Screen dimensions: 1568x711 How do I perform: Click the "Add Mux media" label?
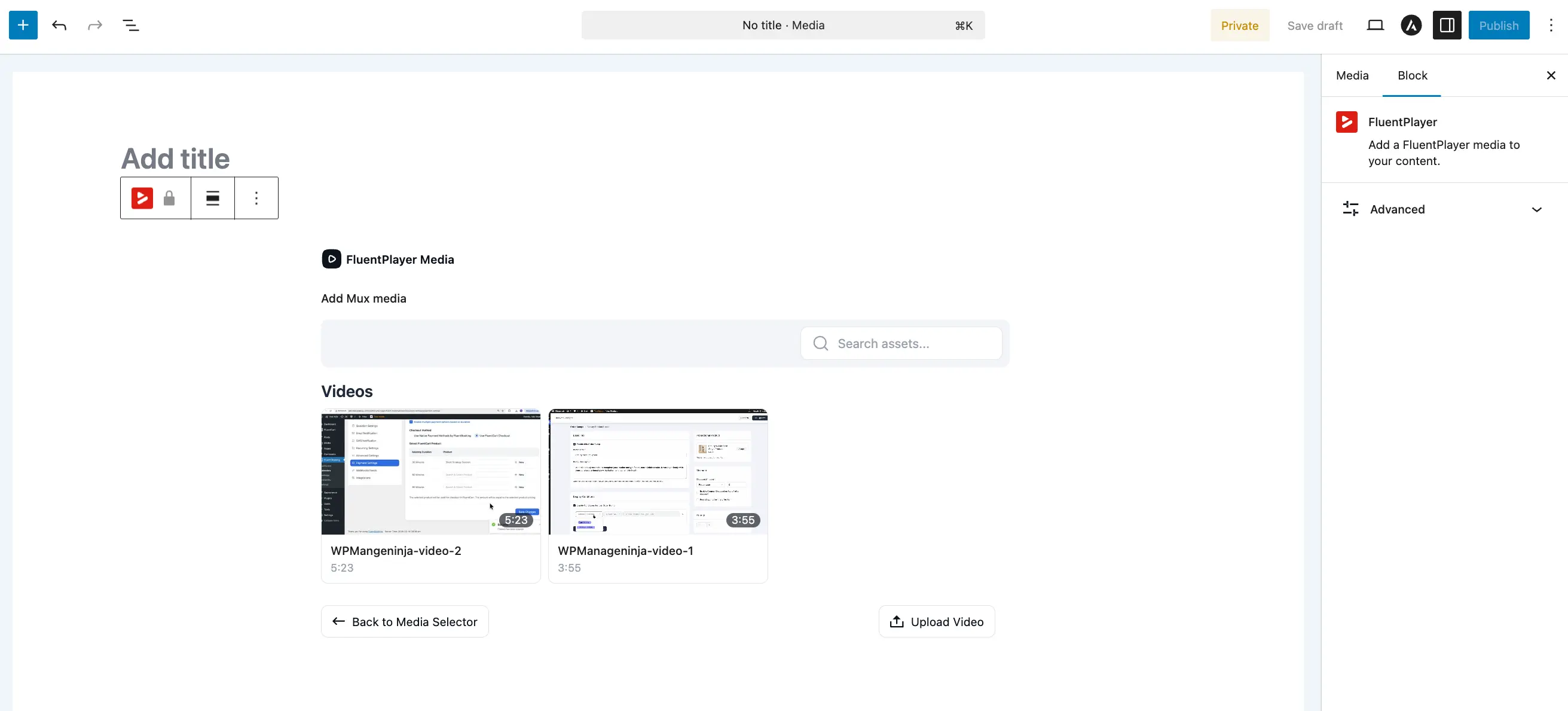pos(363,298)
